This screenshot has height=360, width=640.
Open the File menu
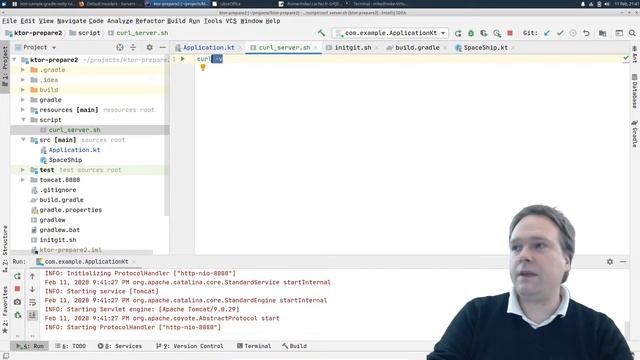tap(9, 21)
